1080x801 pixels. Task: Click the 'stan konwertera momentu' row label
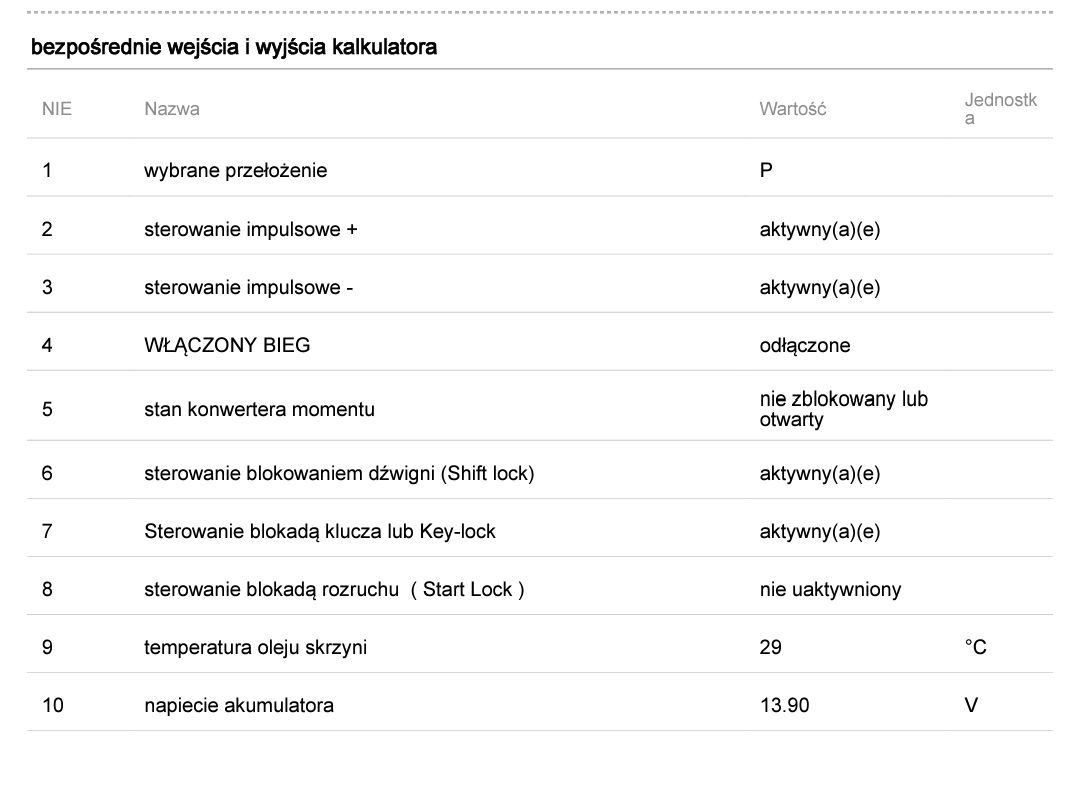coord(259,409)
